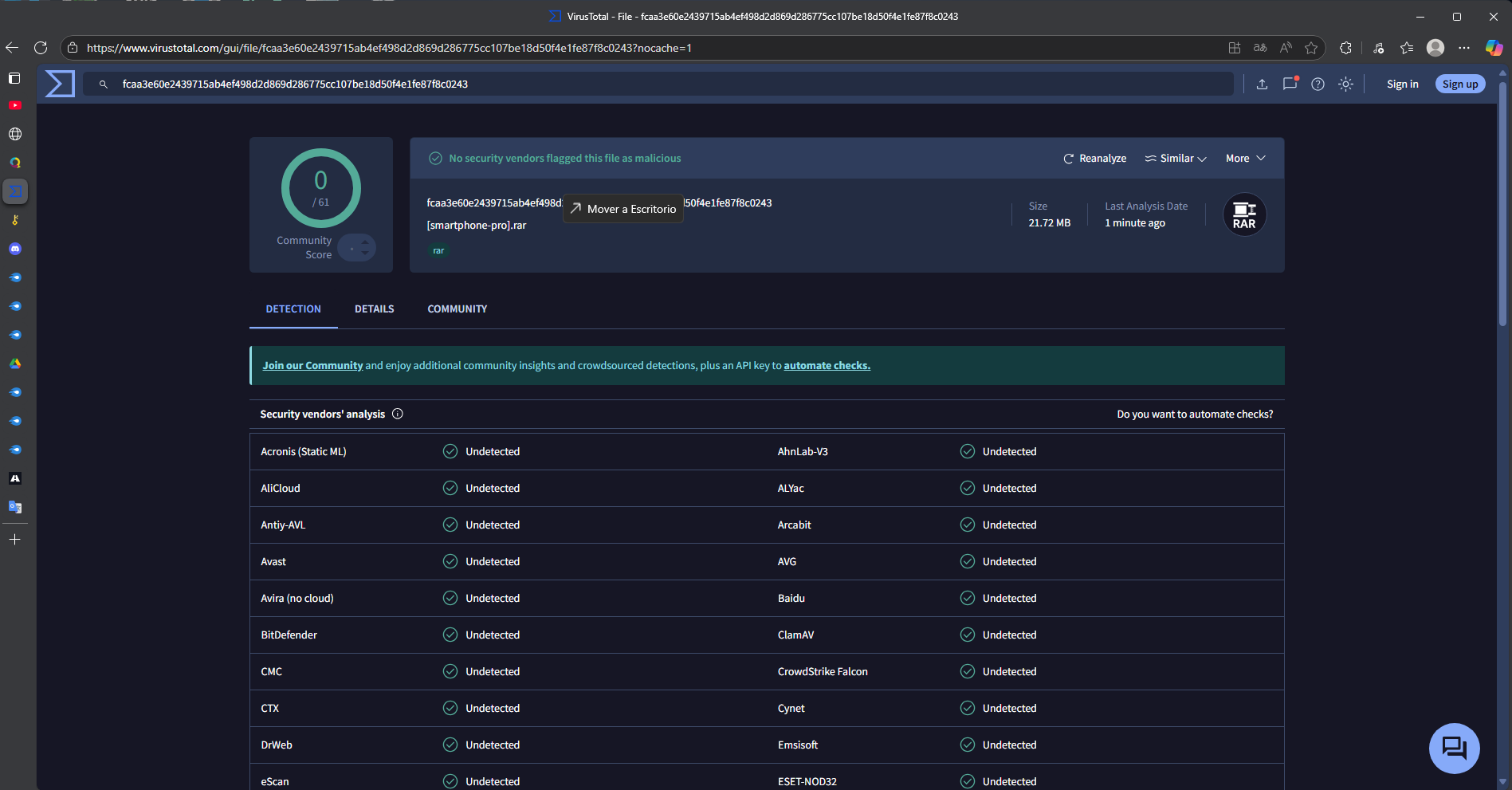The image size is (1512, 790).
Task: Open the chat bubble widget at bottom right
Action: pyautogui.click(x=1454, y=748)
